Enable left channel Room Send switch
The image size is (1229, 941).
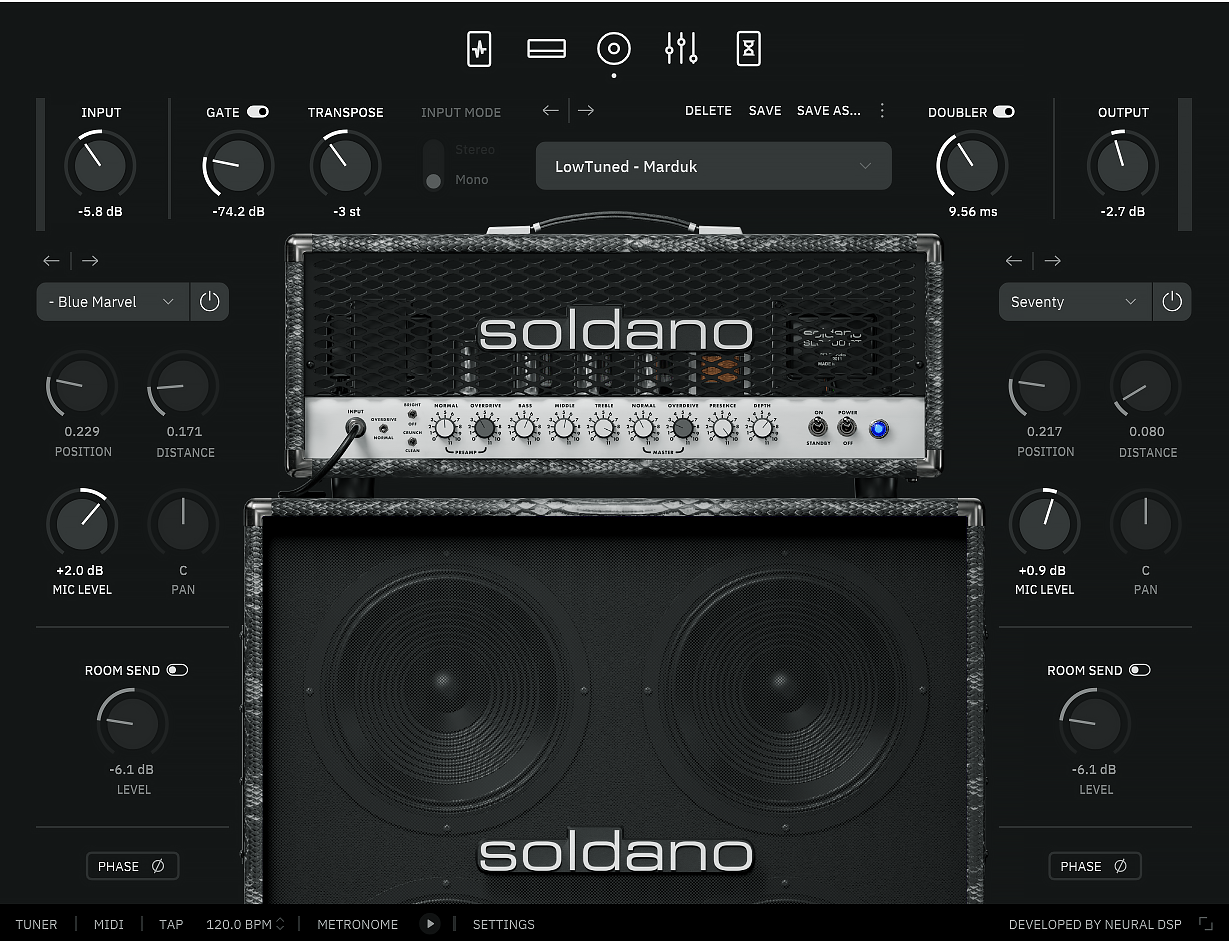(x=177, y=670)
